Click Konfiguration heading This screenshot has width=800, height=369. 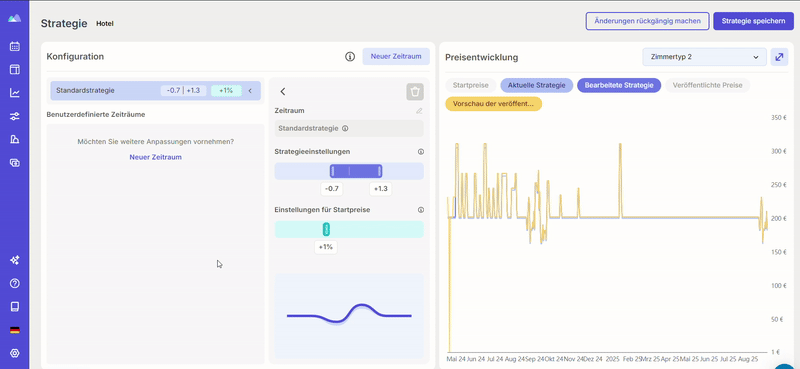tap(75, 57)
